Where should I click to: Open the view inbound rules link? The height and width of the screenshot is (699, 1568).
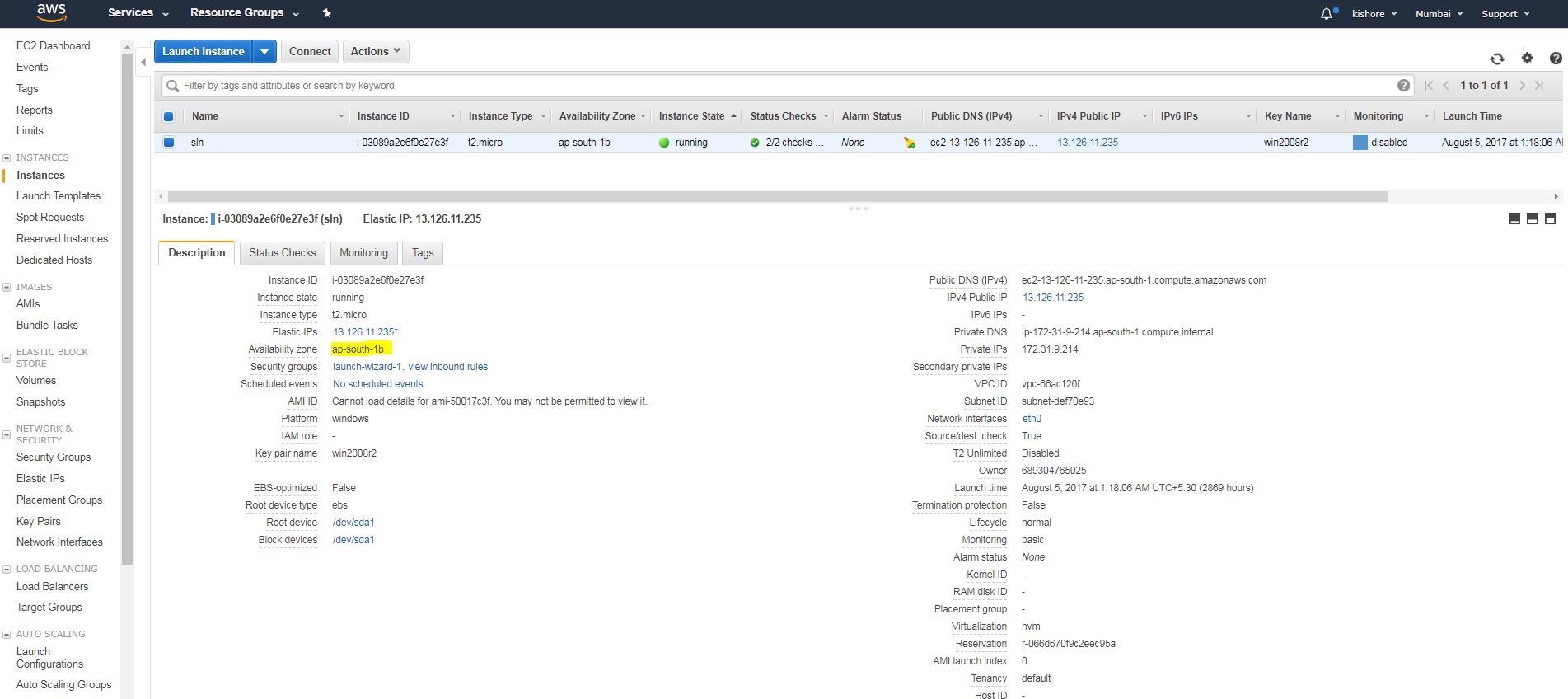pyautogui.click(x=447, y=367)
